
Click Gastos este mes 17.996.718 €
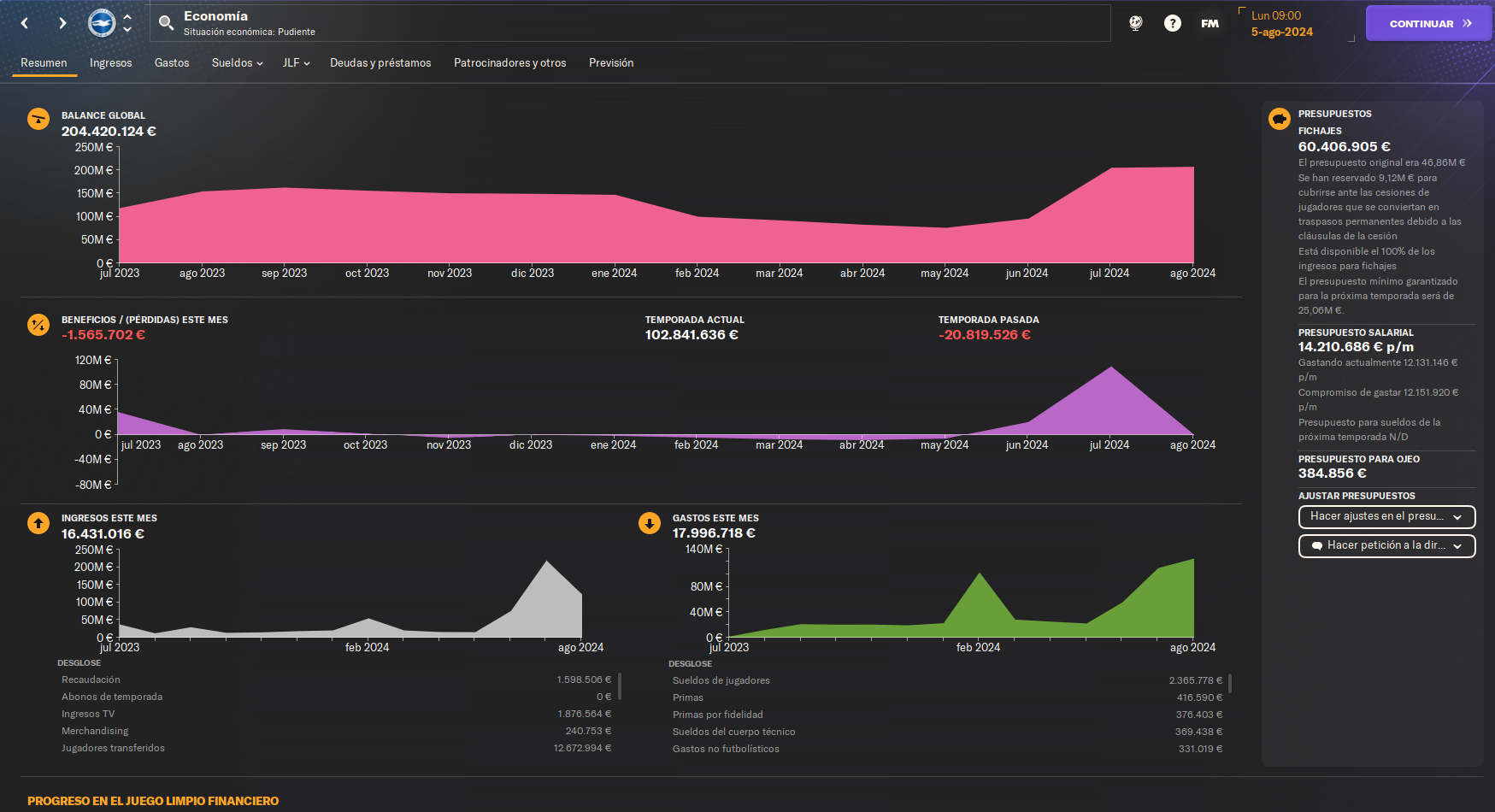coord(714,533)
